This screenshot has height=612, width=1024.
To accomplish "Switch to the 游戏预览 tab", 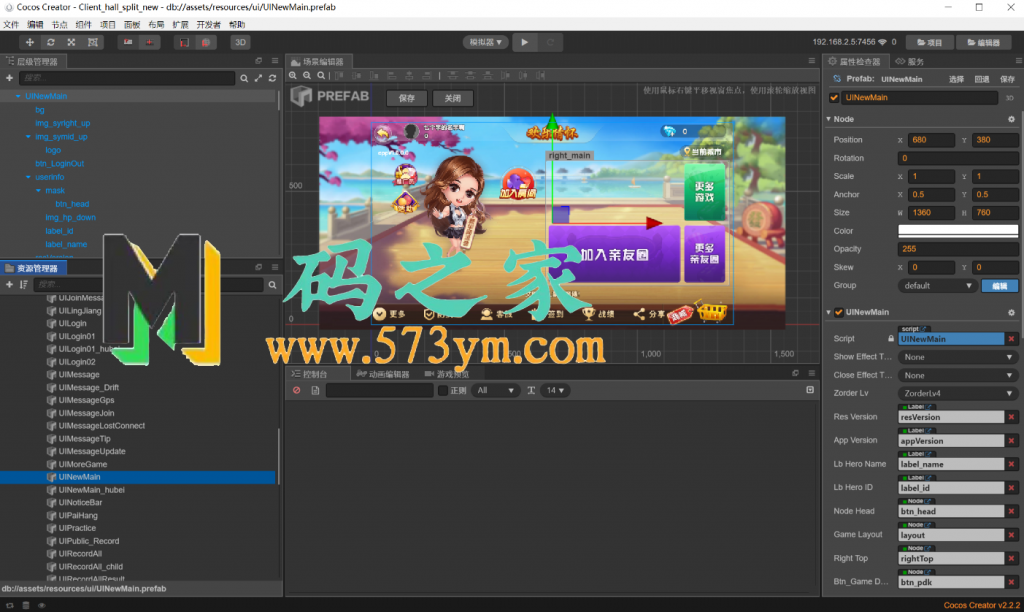I will [447, 374].
